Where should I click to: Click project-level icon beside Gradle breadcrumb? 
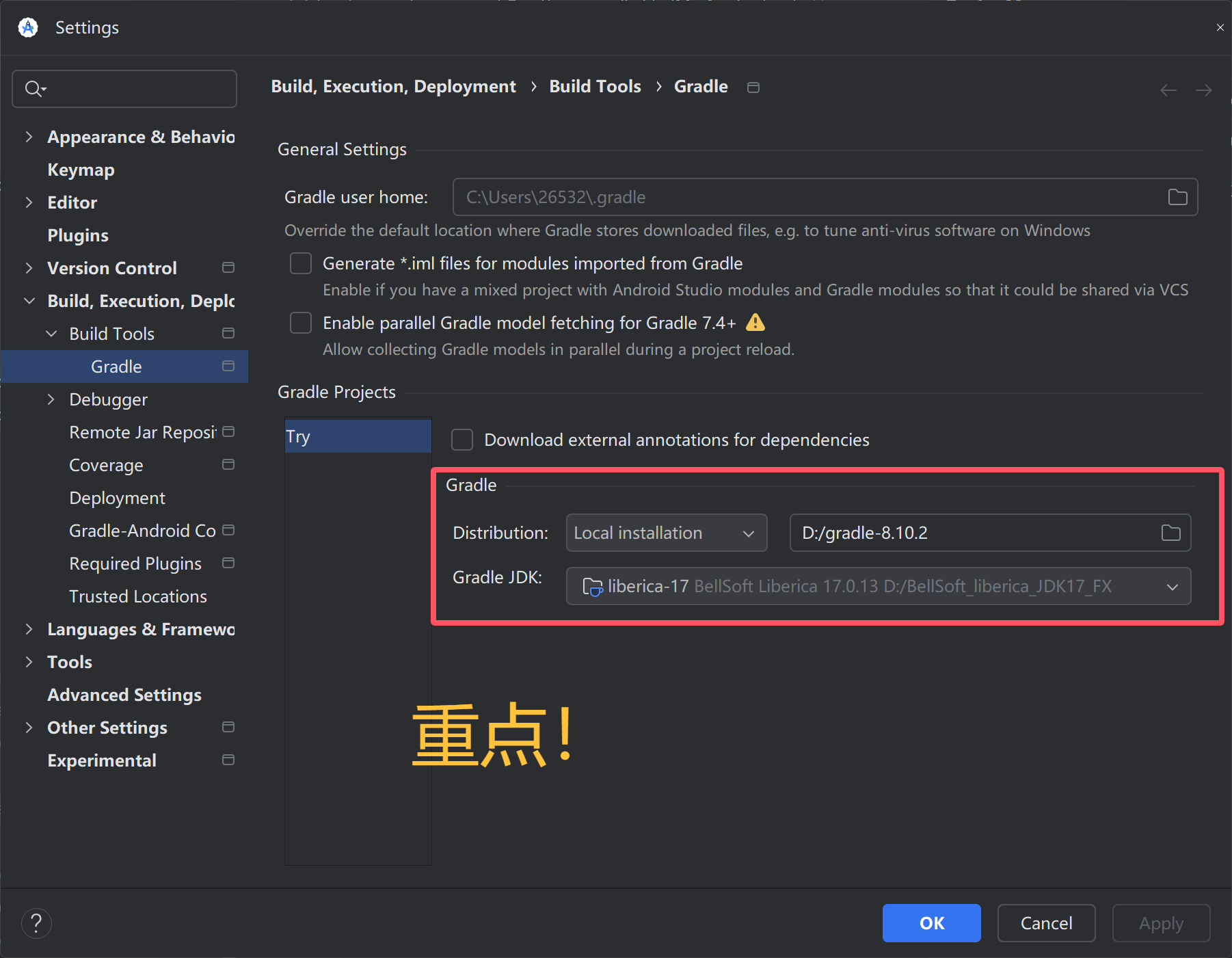(x=753, y=87)
